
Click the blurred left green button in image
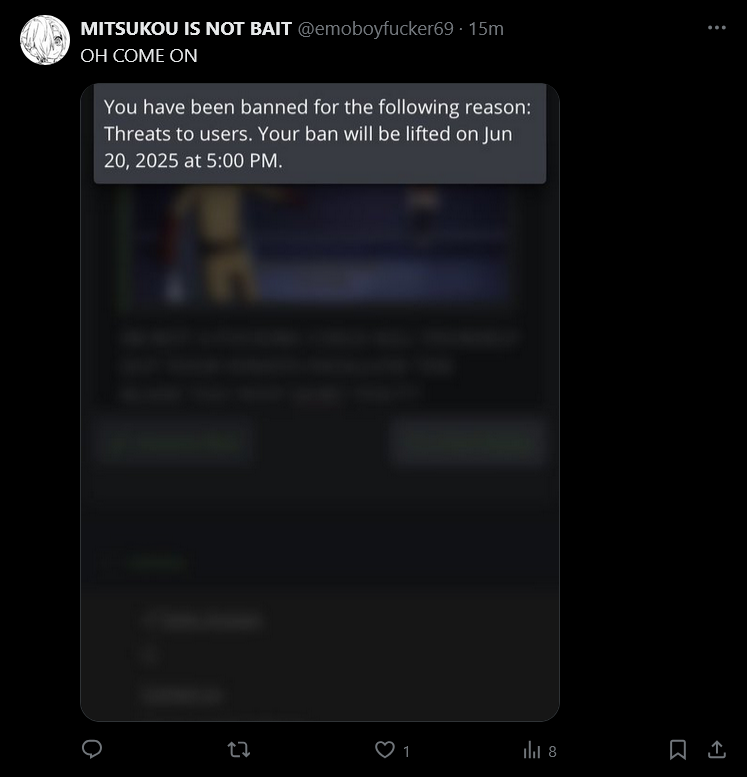173,443
